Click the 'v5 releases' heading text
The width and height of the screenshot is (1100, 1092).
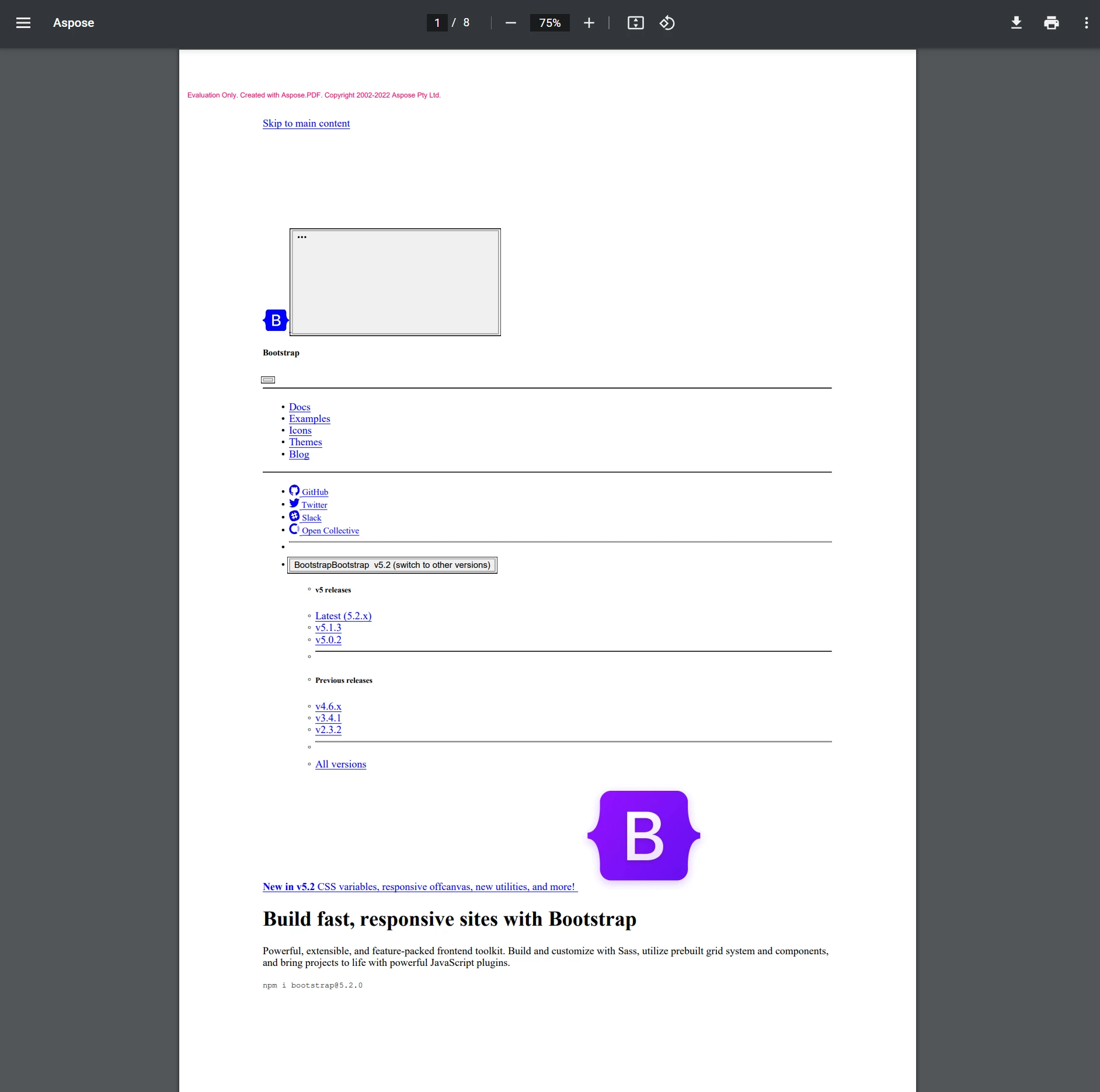333,590
